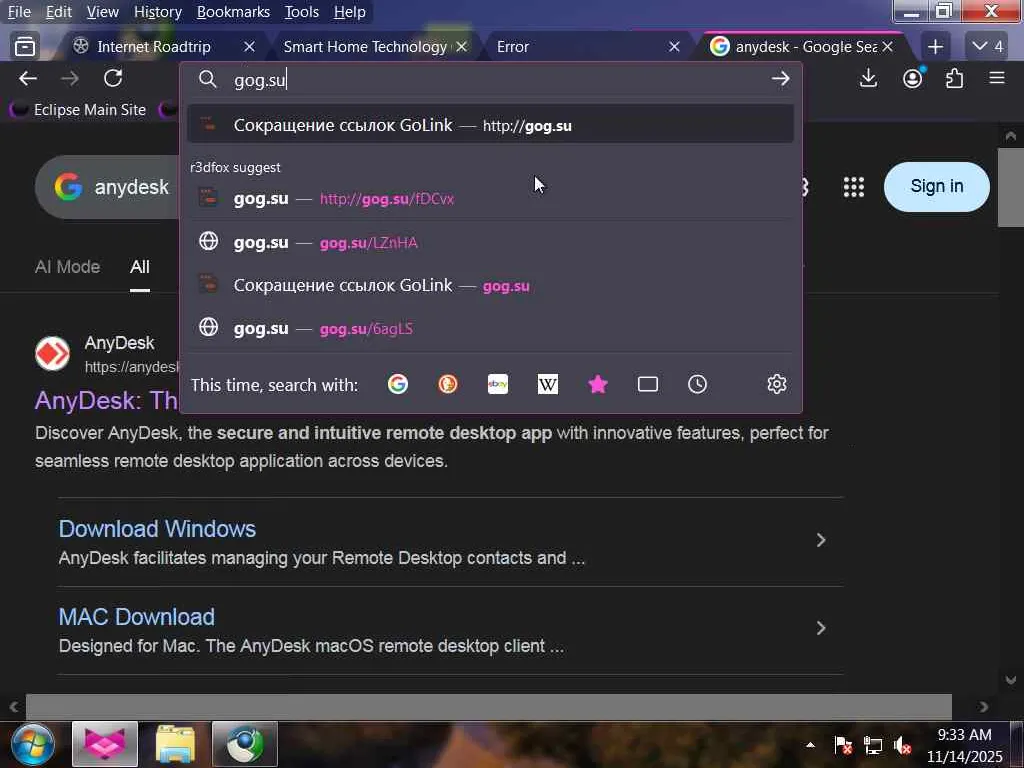Switch to Google AI Mode
The image size is (1024, 768).
[67, 266]
